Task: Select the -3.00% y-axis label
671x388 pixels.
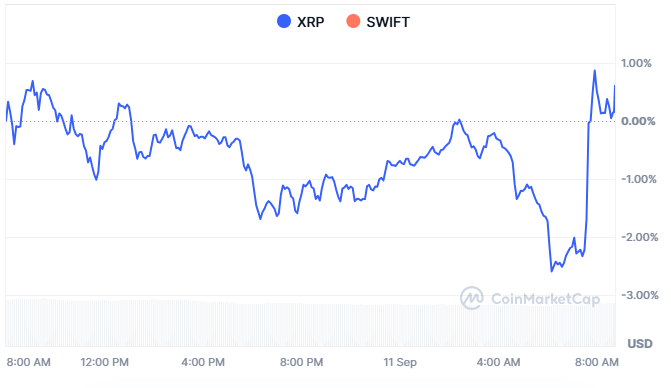Action: coord(639,295)
